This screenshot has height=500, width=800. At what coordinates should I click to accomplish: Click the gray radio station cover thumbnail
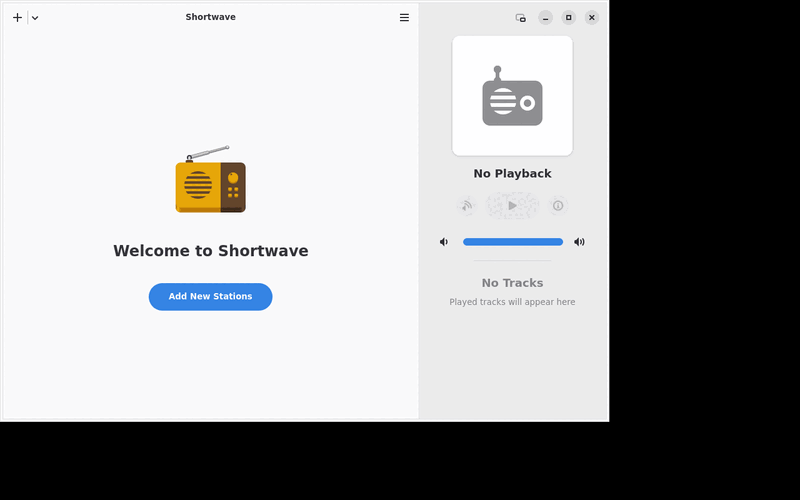pyautogui.click(x=512, y=96)
